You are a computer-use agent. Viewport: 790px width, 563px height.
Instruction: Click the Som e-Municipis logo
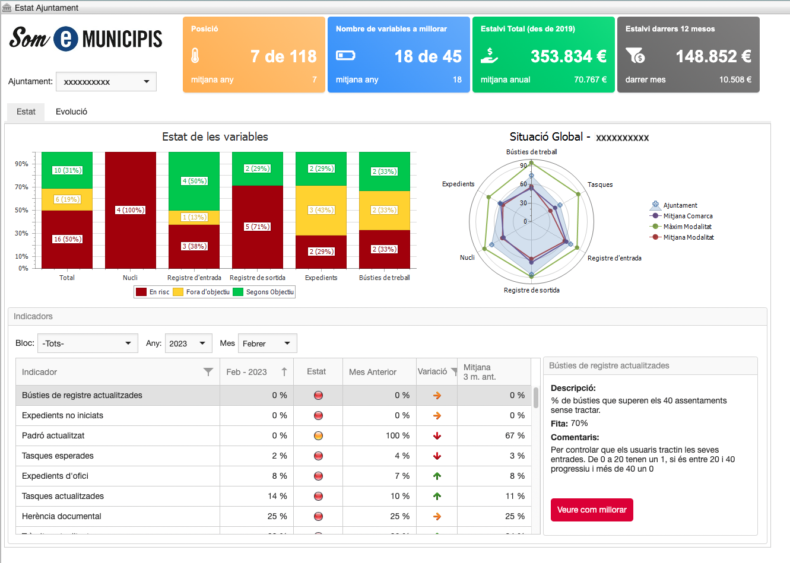click(x=86, y=39)
